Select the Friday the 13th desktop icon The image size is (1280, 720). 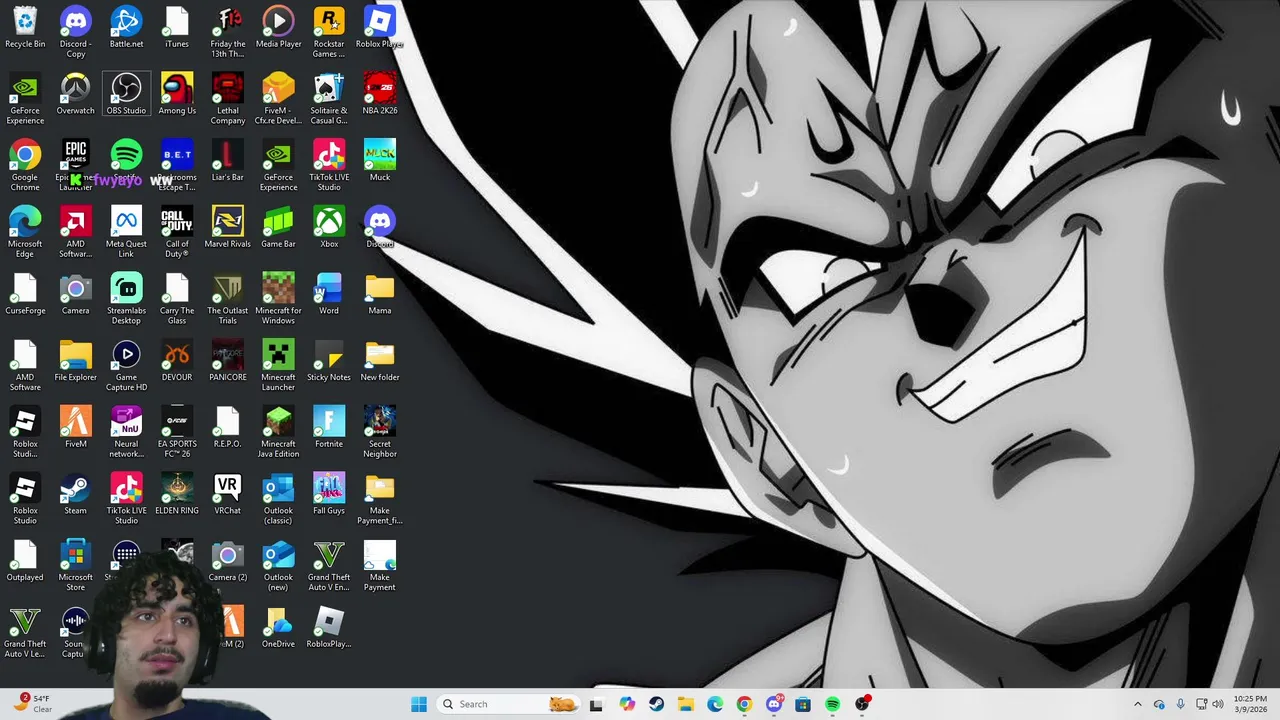click(x=228, y=32)
